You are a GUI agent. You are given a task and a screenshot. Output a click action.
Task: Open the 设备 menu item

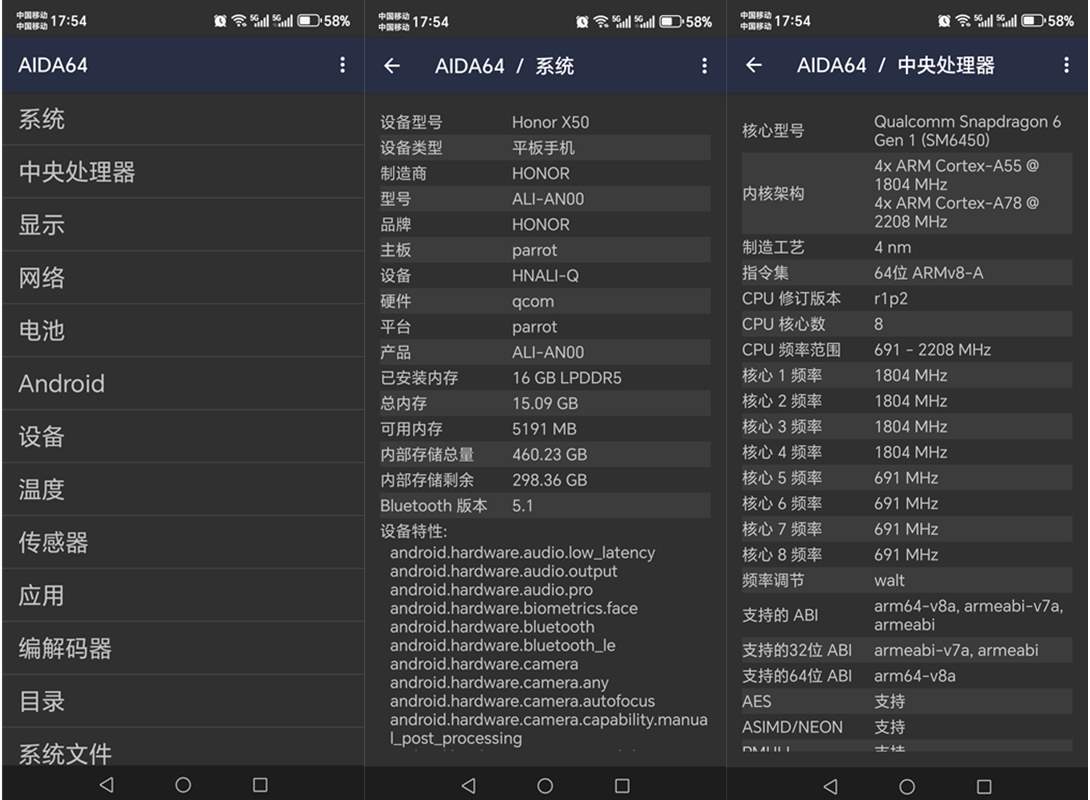(x=183, y=436)
